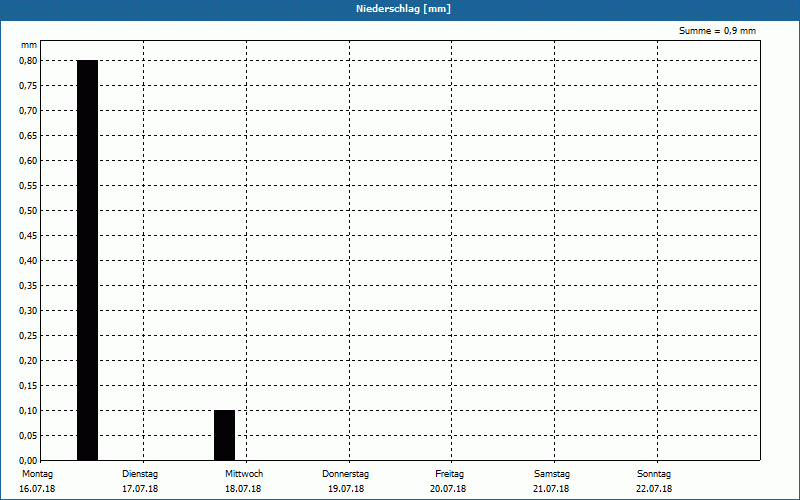Click the 0,20 y-axis value
The width and height of the screenshot is (800, 500).
point(28,361)
